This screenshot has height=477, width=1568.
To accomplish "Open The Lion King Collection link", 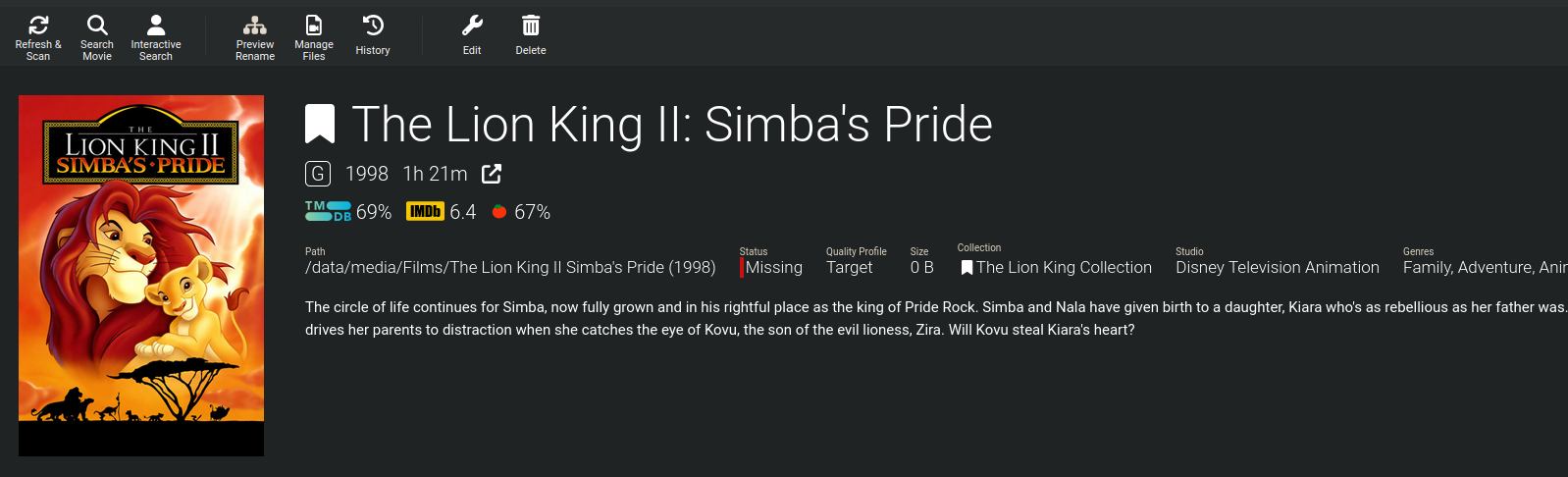I will [x=1064, y=268].
